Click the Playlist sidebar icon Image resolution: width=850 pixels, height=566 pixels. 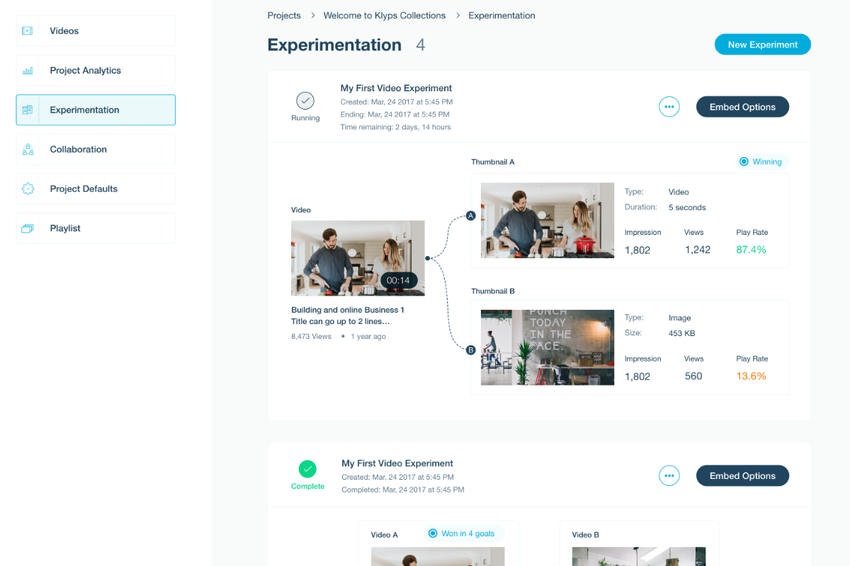coord(28,228)
